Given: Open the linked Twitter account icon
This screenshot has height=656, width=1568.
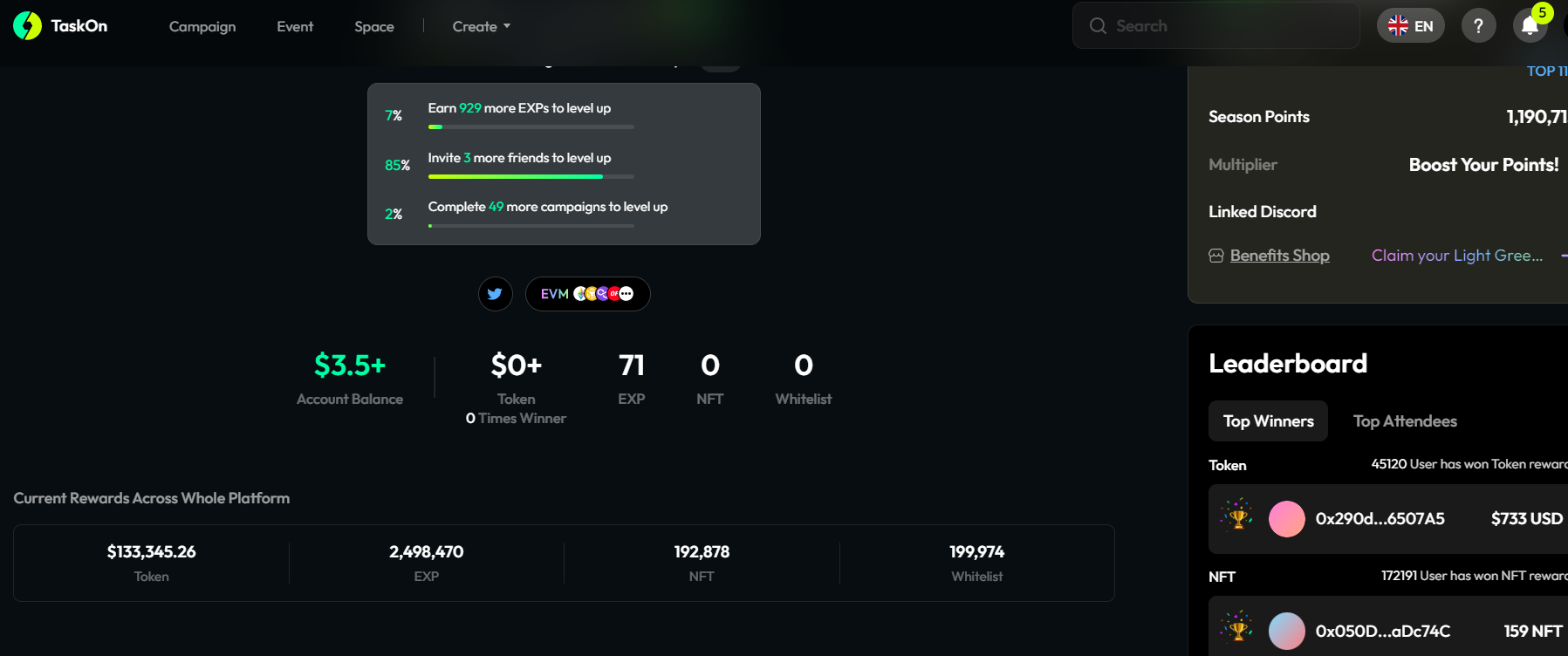Looking at the screenshot, I should coord(495,294).
